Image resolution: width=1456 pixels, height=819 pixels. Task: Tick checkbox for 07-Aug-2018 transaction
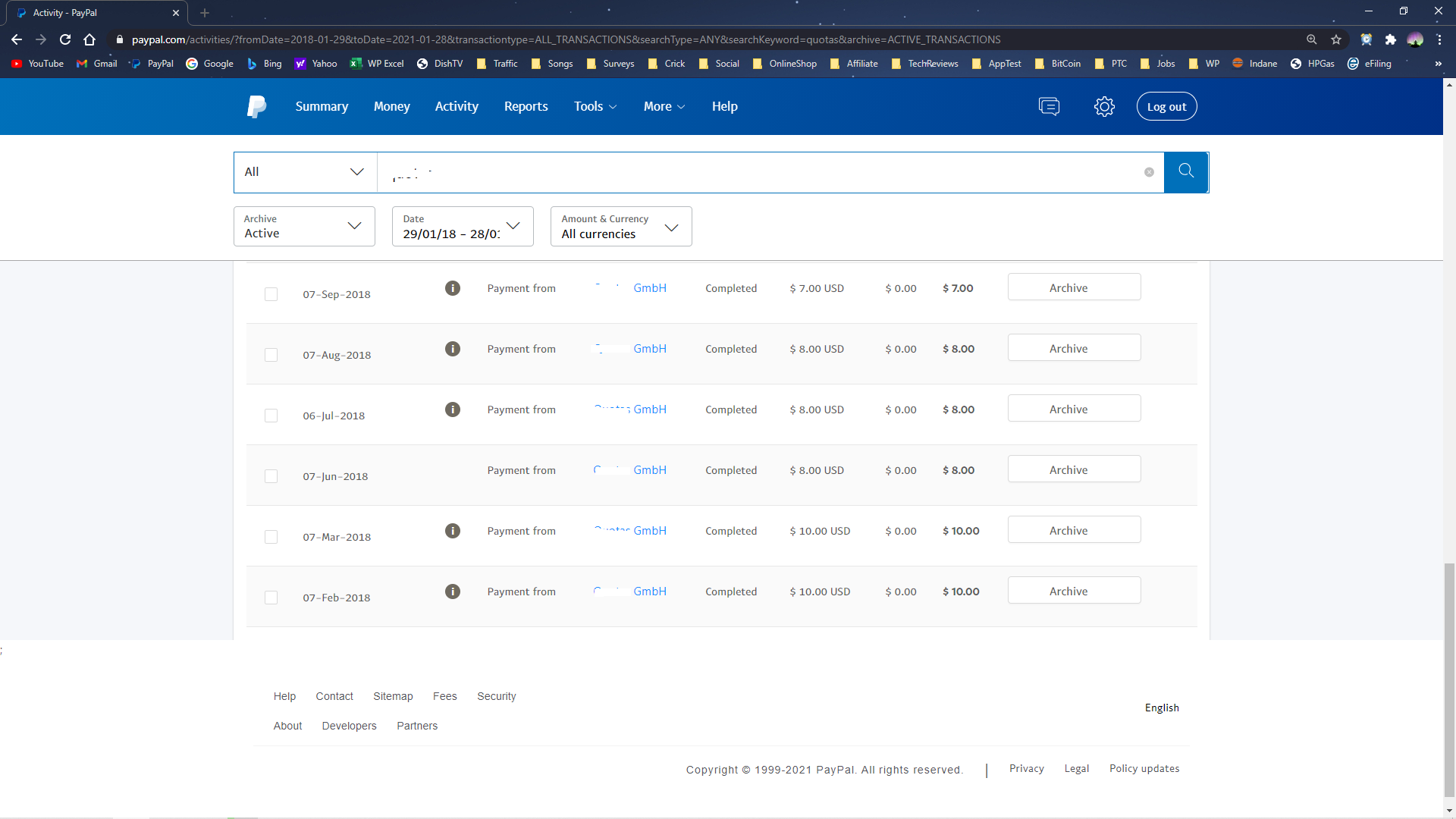click(x=271, y=355)
